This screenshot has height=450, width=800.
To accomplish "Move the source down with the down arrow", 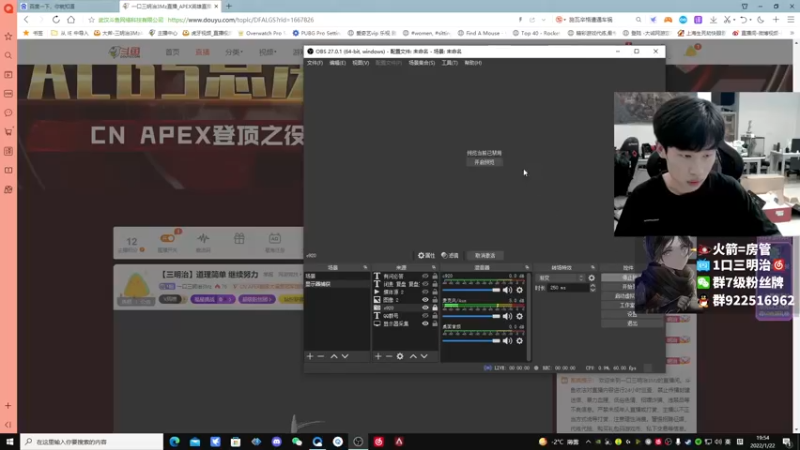I will pos(424,356).
